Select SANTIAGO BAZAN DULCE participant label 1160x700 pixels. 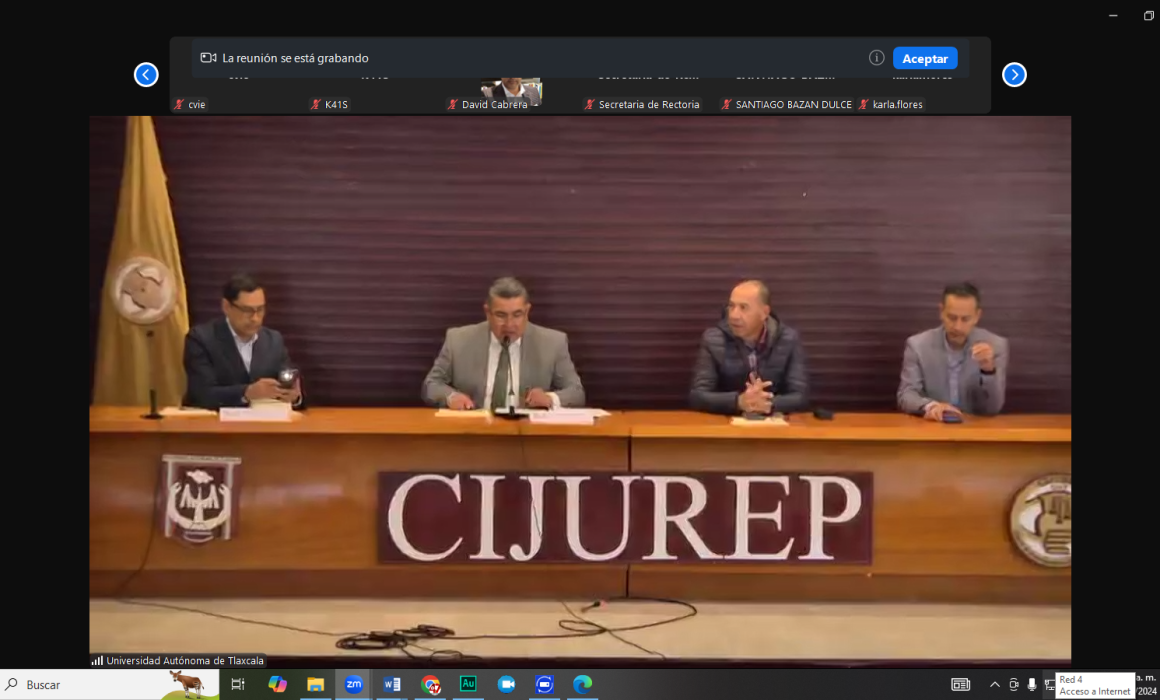coord(793,104)
